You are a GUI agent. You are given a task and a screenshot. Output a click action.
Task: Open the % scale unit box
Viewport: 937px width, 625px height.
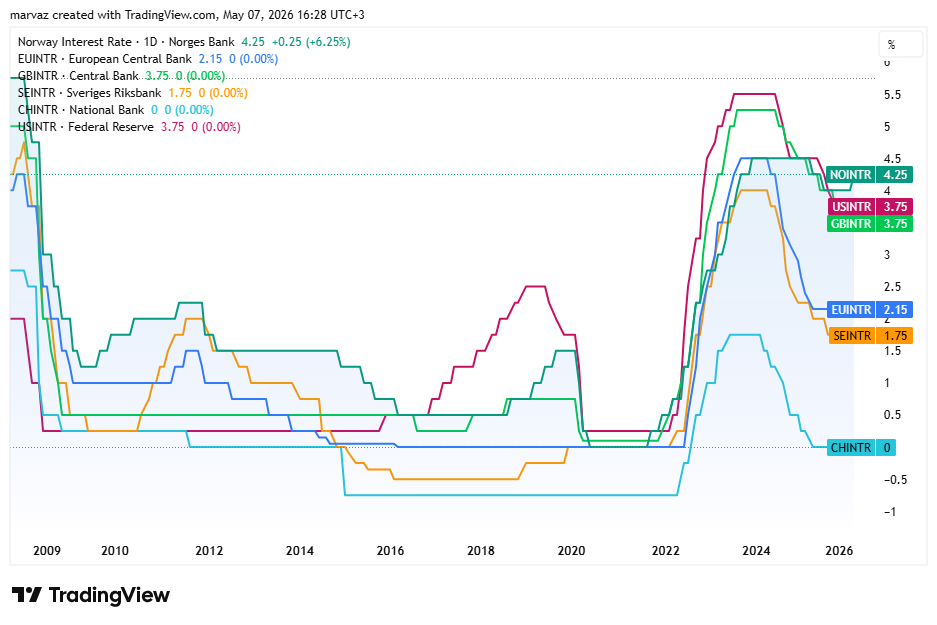[x=901, y=45]
